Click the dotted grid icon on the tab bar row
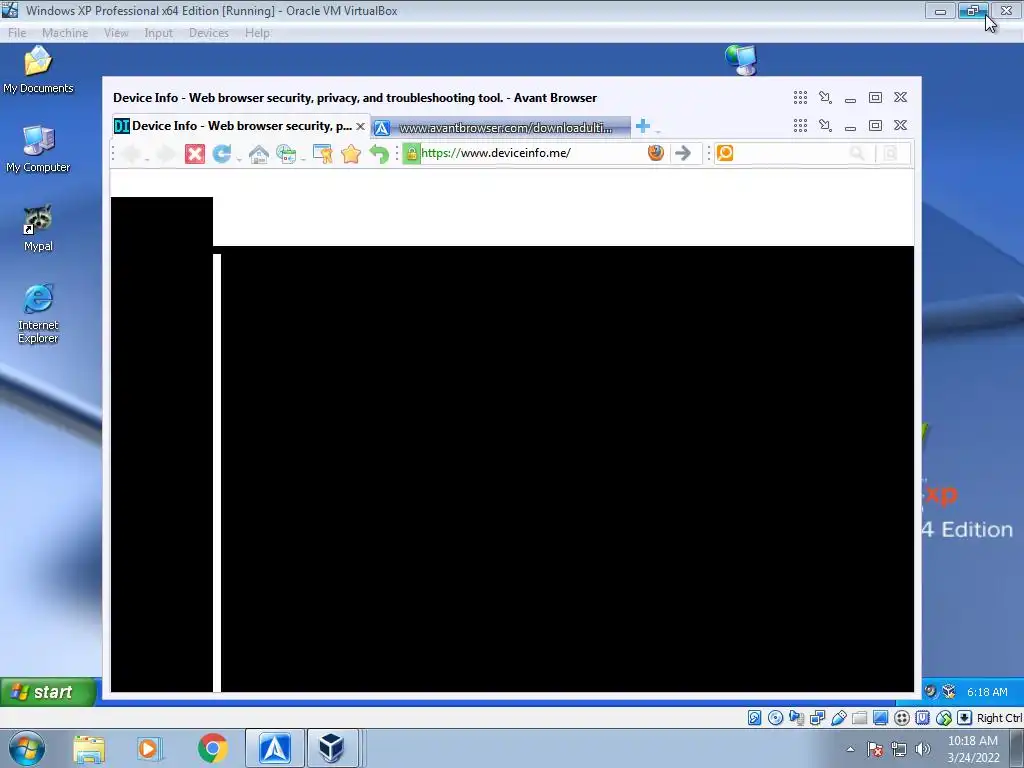Image resolution: width=1024 pixels, height=768 pixels. (x=800, y=125)
